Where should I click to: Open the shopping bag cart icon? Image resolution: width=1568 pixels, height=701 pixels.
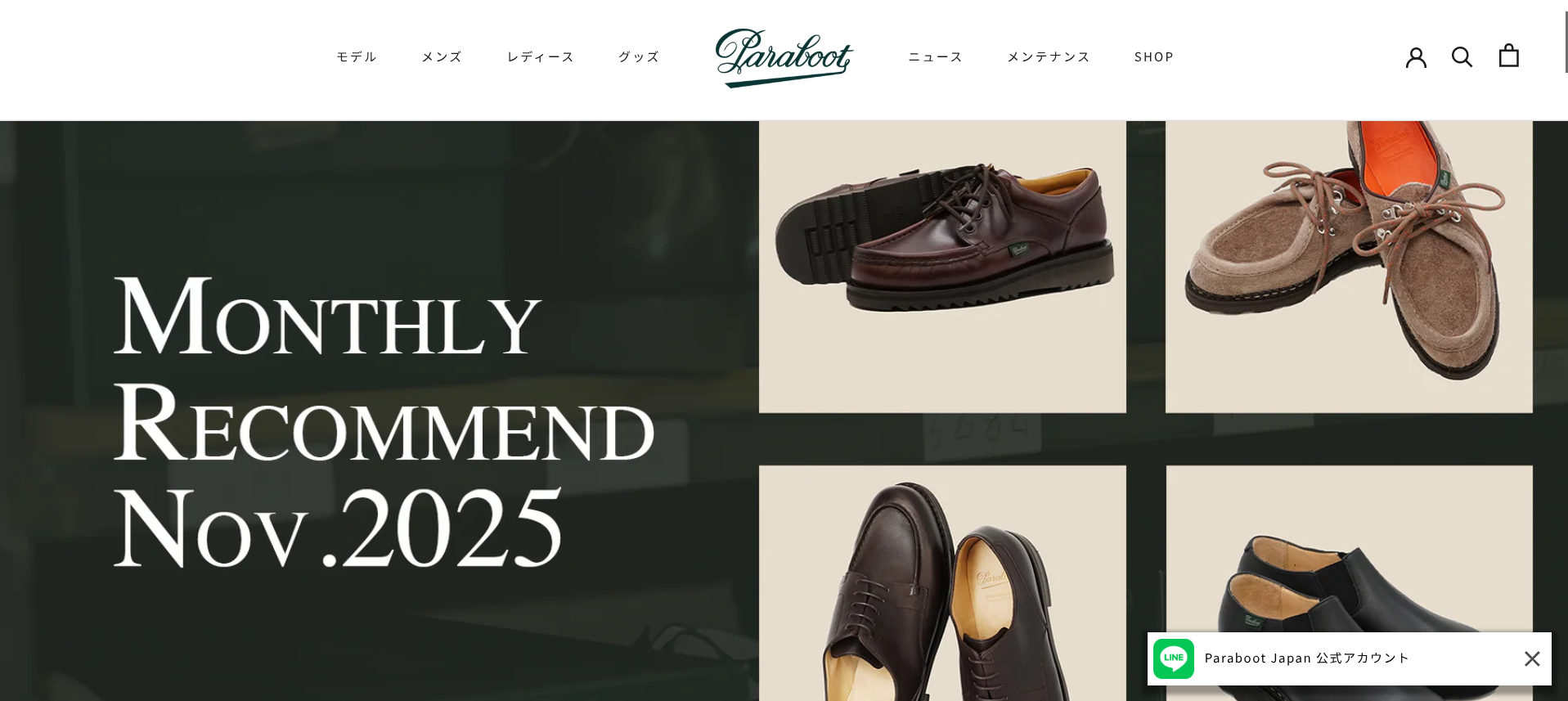(x=1508, y=56)
